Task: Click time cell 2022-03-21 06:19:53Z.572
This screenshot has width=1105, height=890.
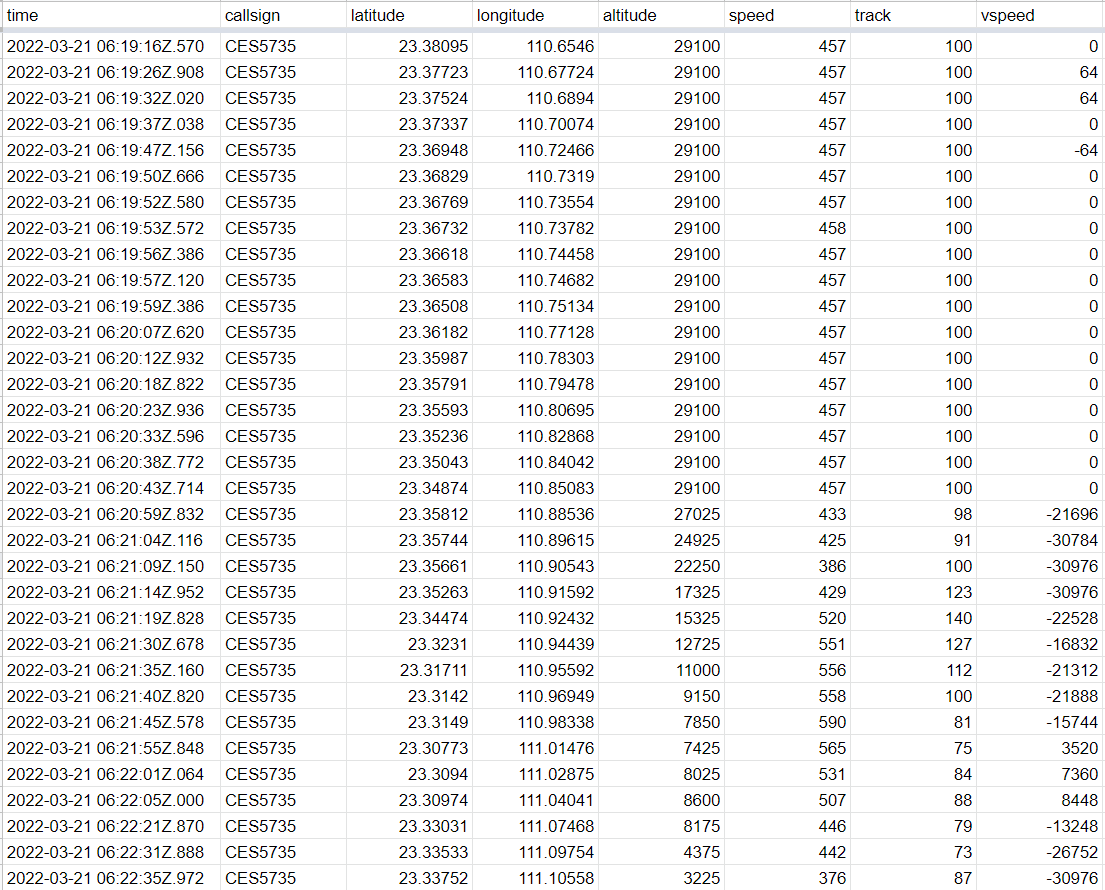Action: 105,228
